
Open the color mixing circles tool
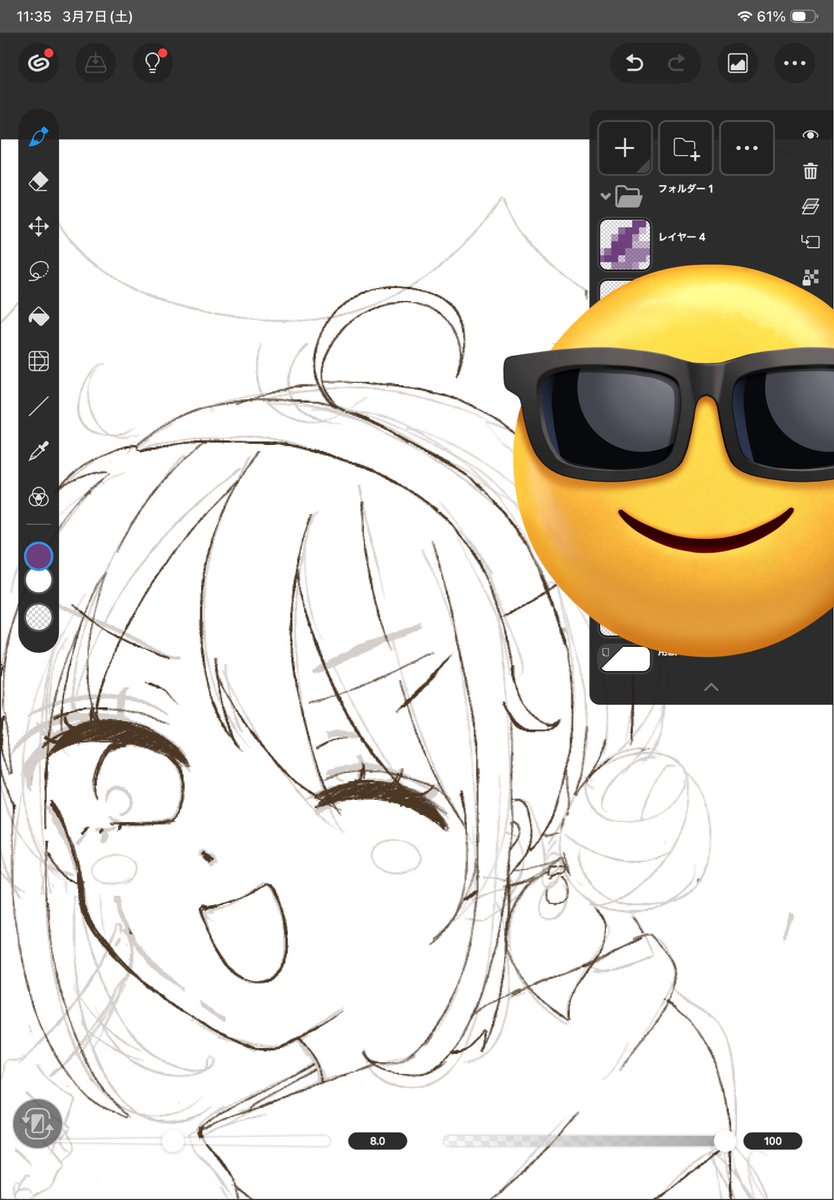[x=39, y=497]
